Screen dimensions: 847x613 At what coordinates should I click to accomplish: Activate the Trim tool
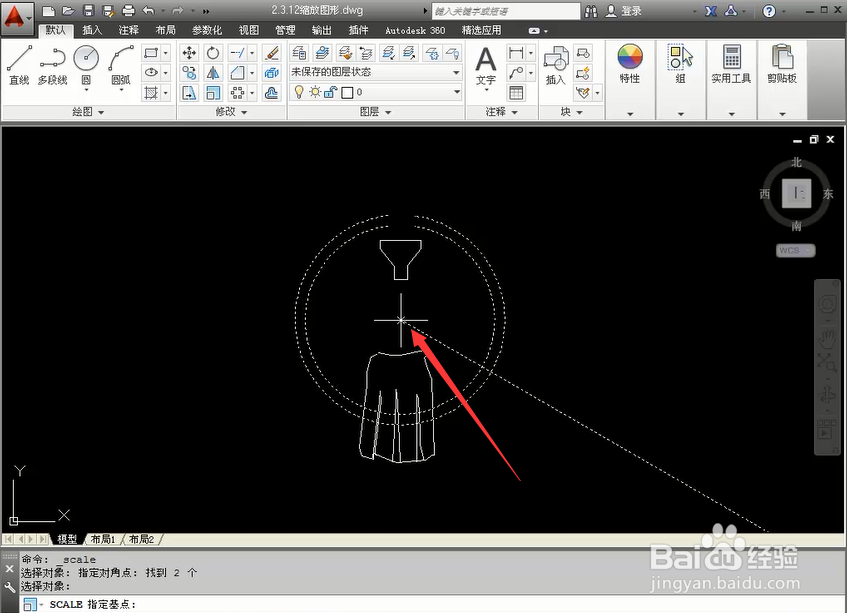coord(237,53)
